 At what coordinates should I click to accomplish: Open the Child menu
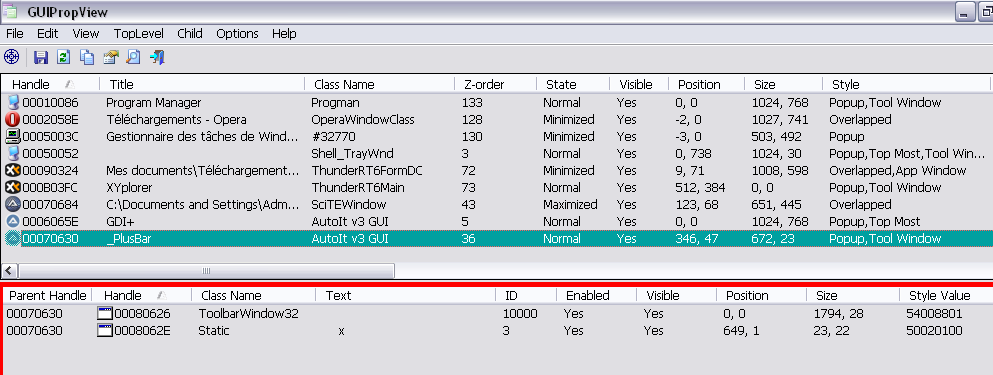190,34
